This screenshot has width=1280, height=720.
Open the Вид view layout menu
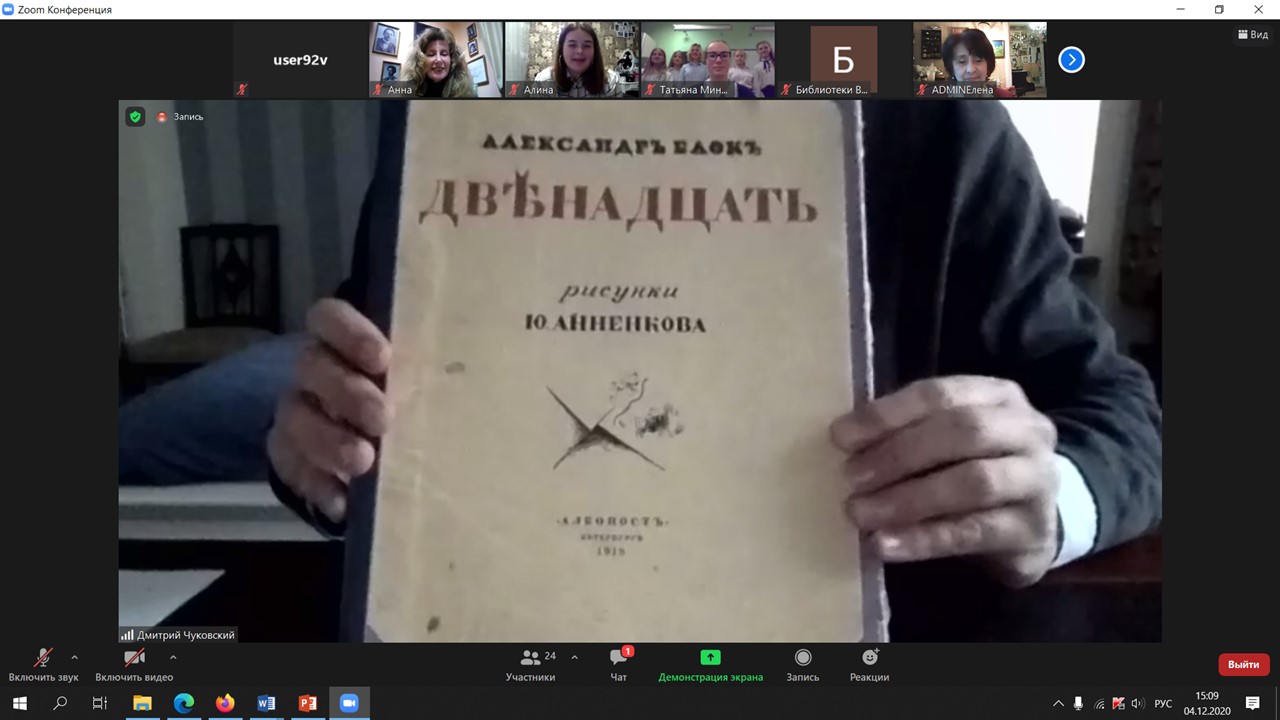click(x=1252, y=34)
